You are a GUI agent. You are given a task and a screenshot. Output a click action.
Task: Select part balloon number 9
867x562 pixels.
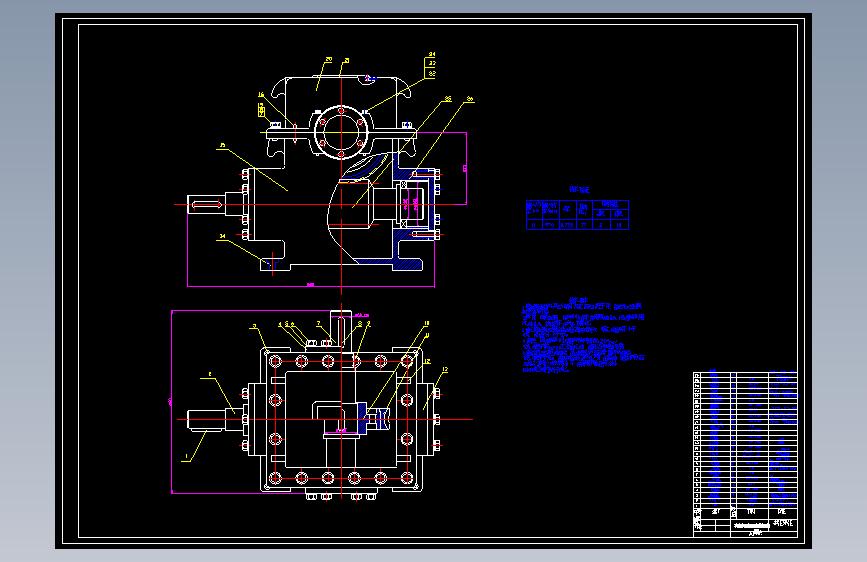coord(369,324)
